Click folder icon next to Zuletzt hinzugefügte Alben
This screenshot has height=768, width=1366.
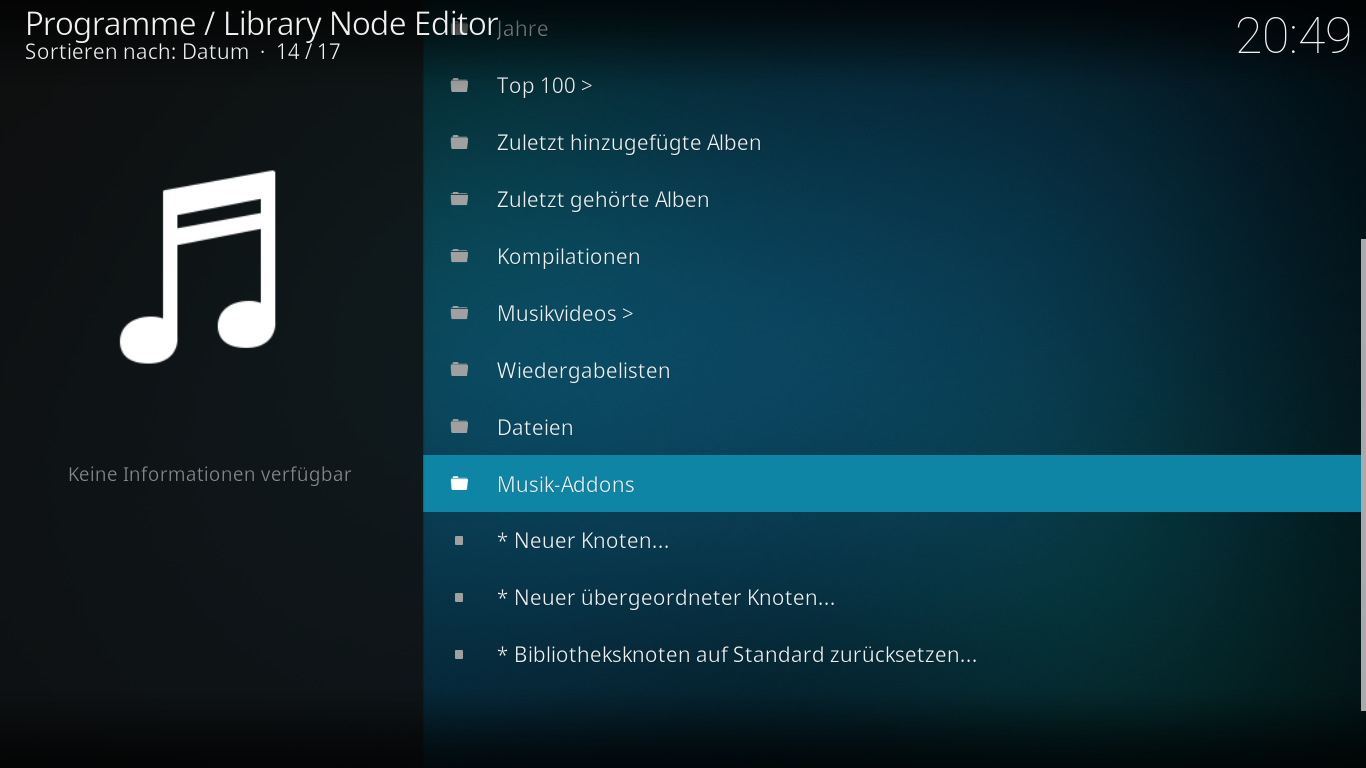459,143
